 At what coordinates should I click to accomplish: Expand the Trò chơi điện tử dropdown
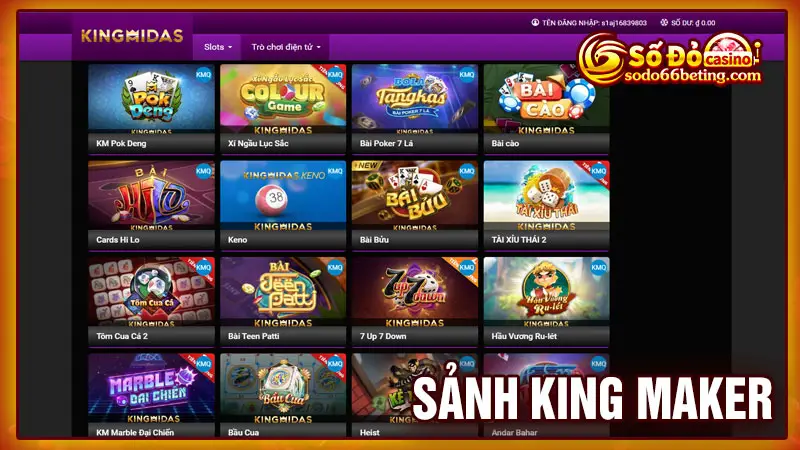(x=286, y=47)
